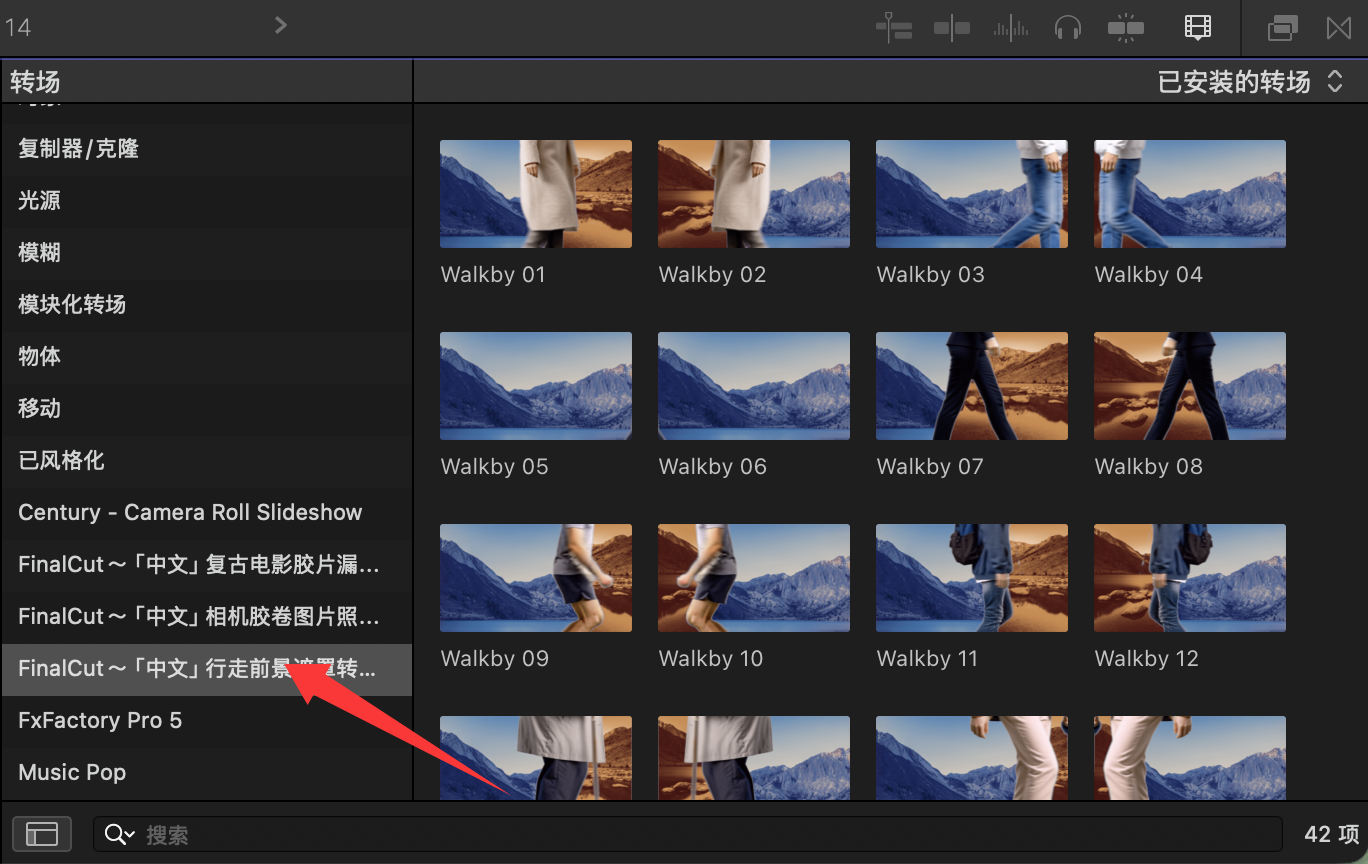Click the sidebar show/hide icon beside search
Image resolution: width=1368 pixels, height=864 pixels.
[41, 834]
